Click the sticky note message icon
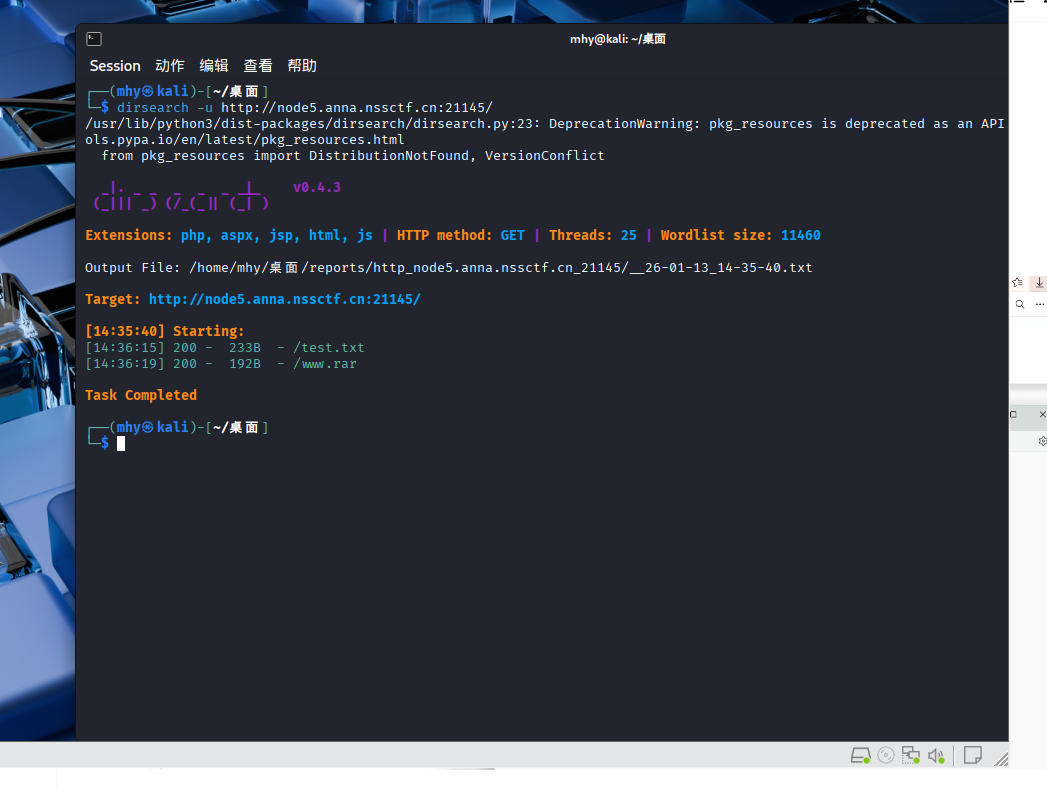 [972, 756]
